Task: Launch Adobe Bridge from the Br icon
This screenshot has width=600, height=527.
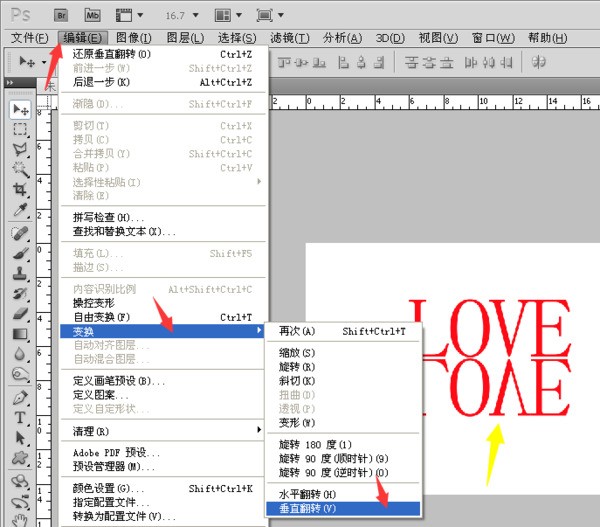Action: [61, 15]
